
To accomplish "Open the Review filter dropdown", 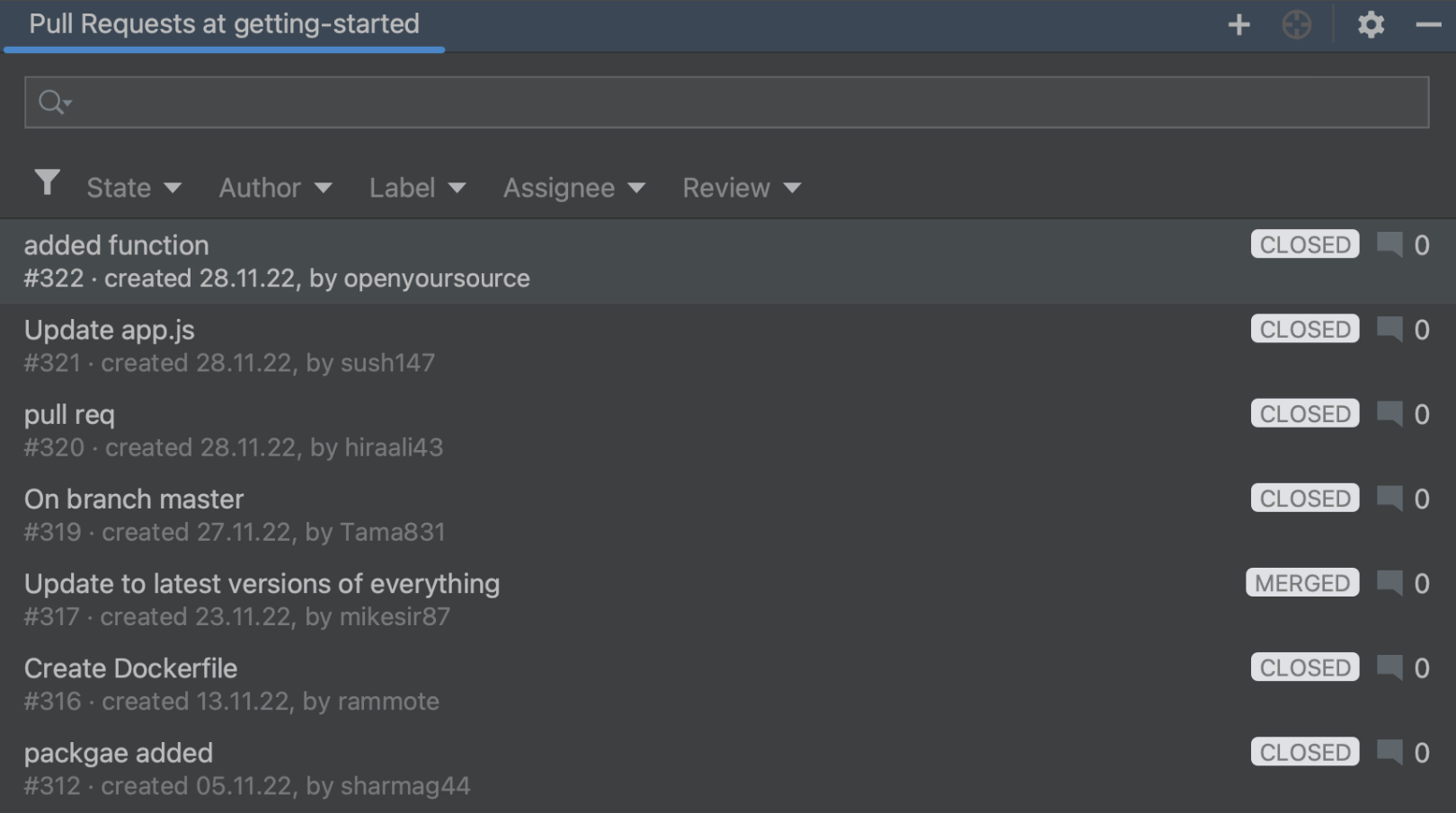I will 739,188.
